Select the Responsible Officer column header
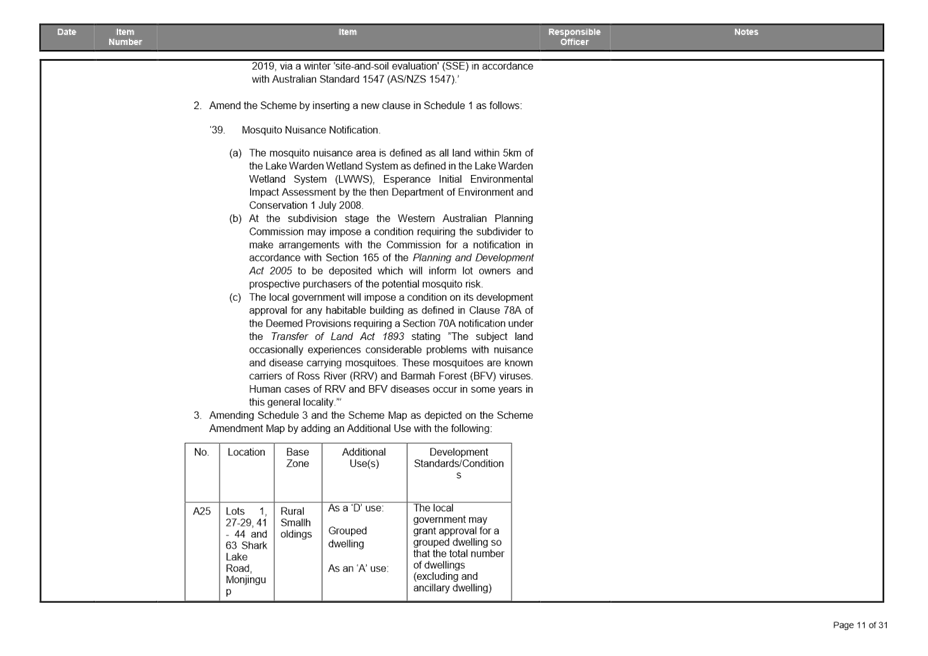The image size is (928, 656). 574,37
